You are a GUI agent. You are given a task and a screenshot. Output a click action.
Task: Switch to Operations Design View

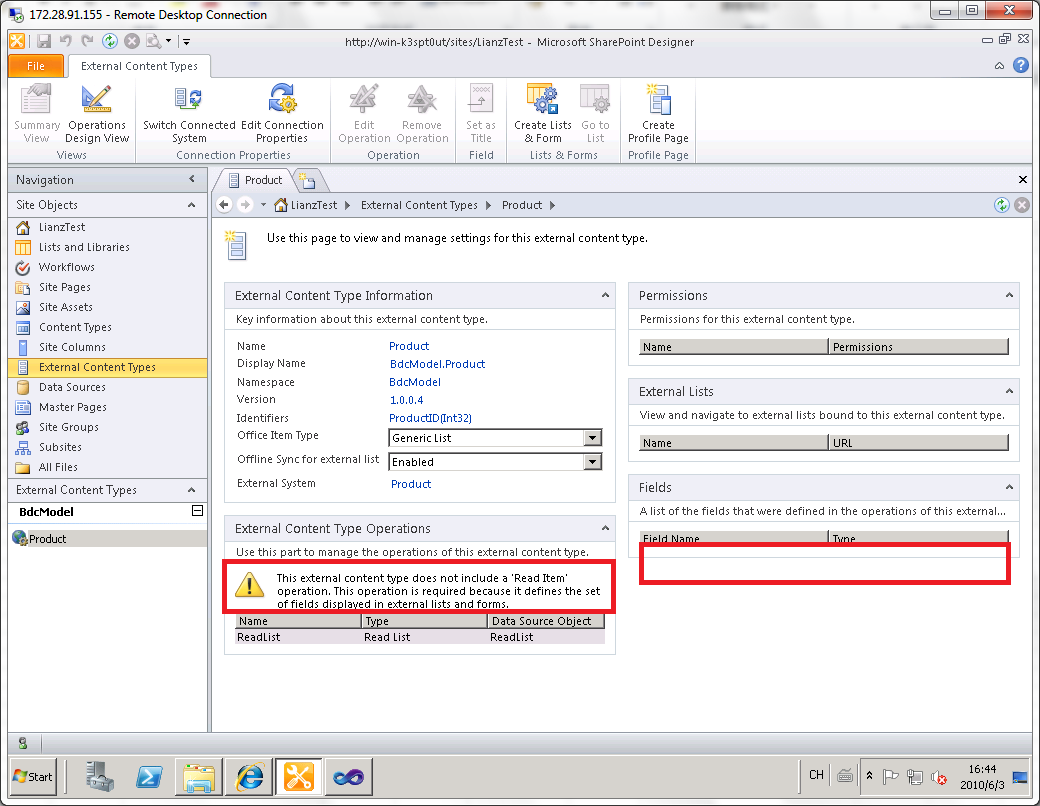[97, 113]
